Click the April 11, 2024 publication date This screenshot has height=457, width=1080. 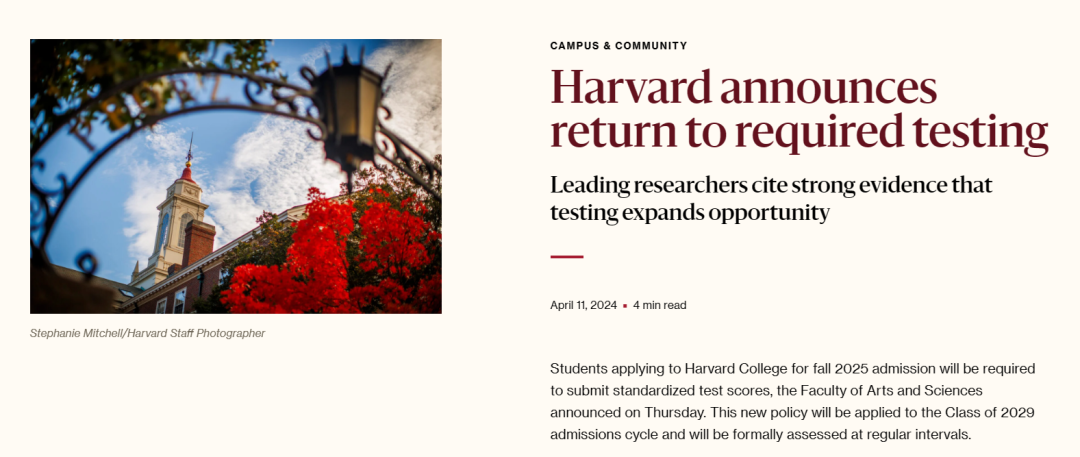583,305
